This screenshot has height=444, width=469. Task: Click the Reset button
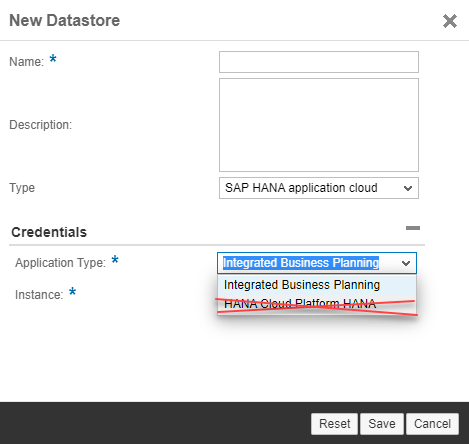coord(334,424)
